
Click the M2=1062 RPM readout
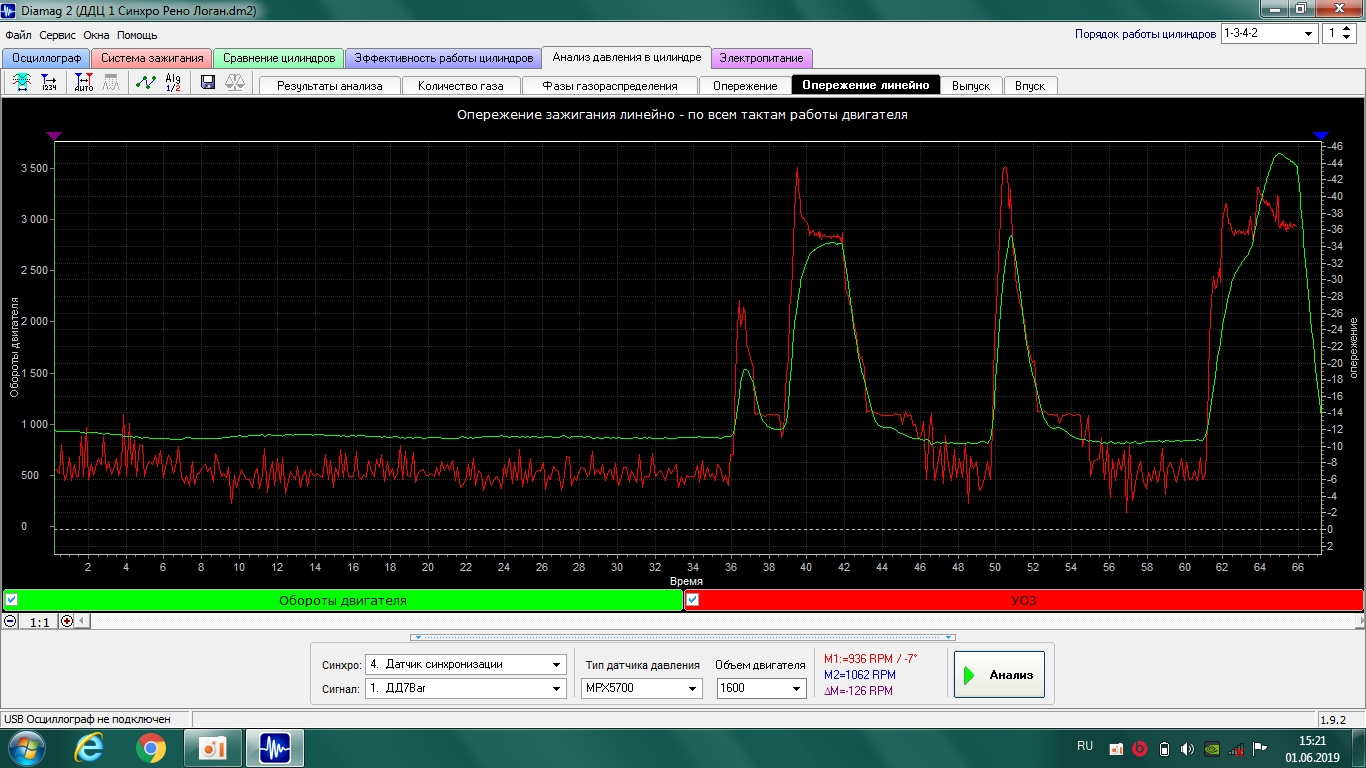pos(859,675)
